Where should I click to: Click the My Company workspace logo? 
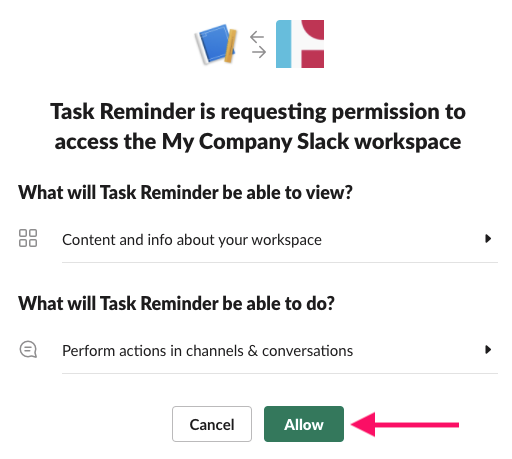(300, 44)
